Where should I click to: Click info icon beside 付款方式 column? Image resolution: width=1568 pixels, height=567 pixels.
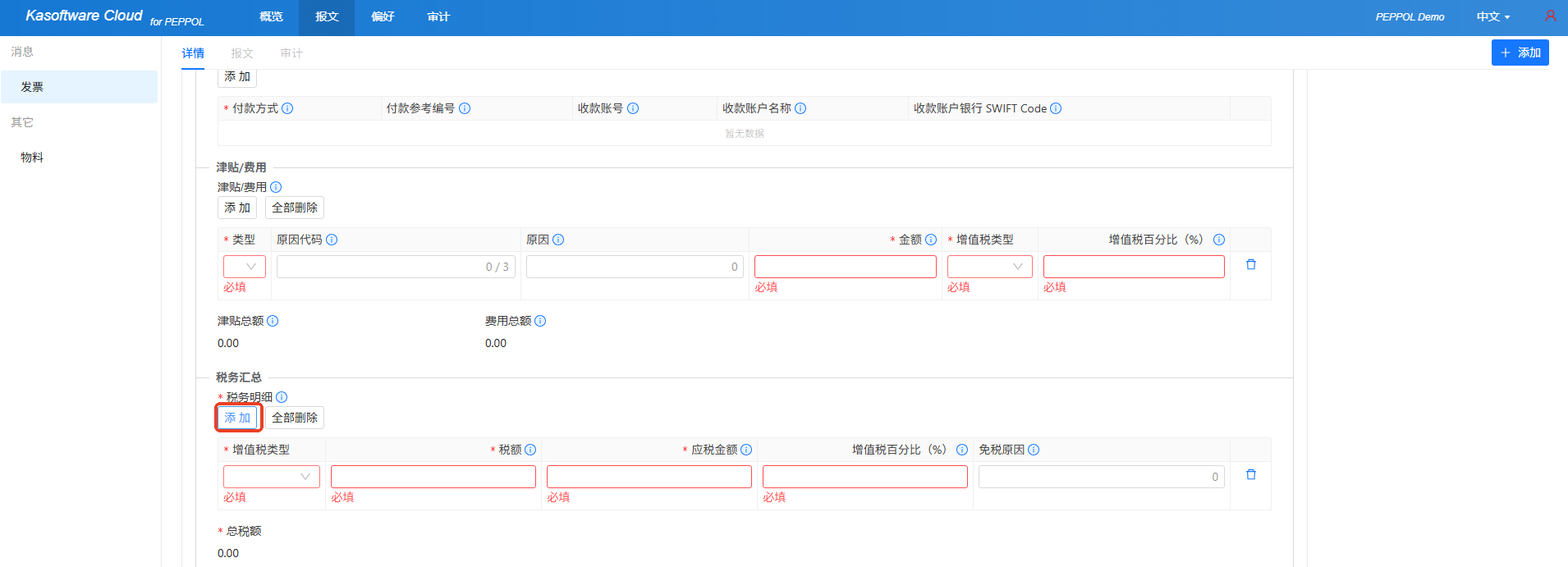pos(287,108)
